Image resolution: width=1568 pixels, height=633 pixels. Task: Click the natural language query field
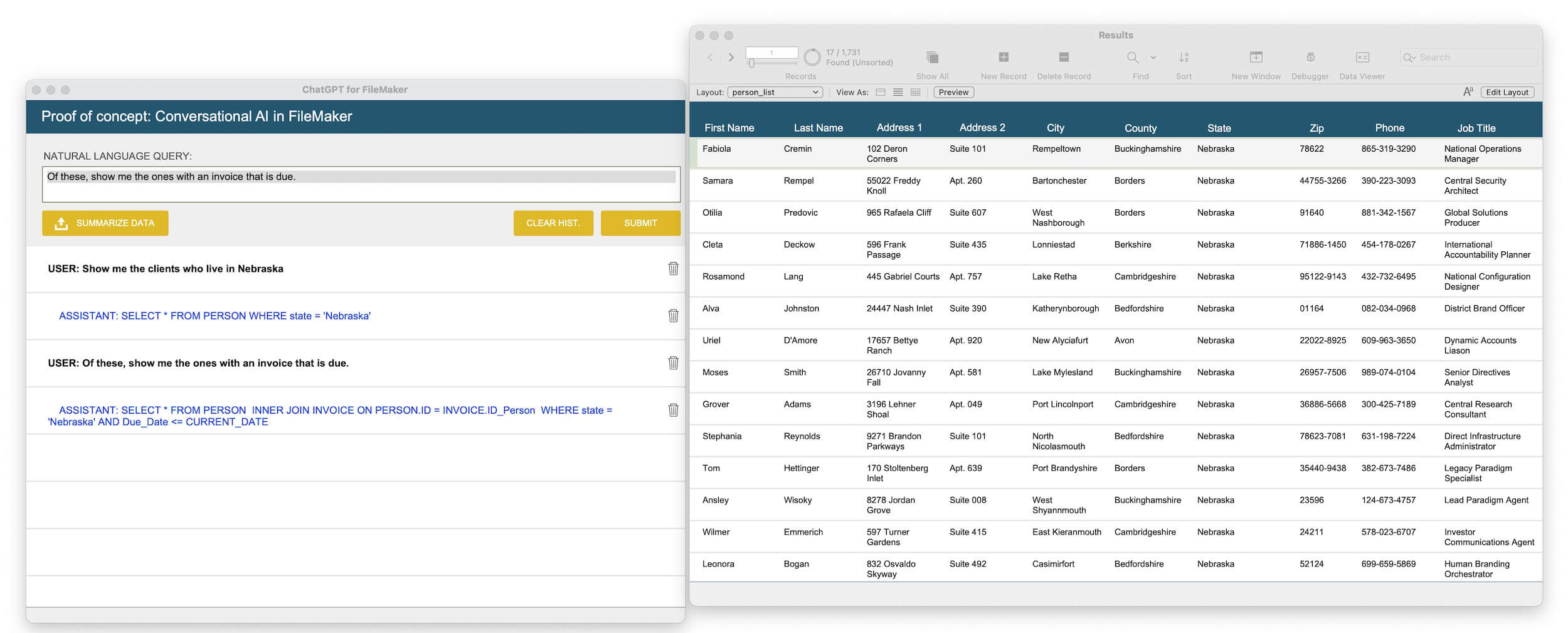(x=361, y=184)
